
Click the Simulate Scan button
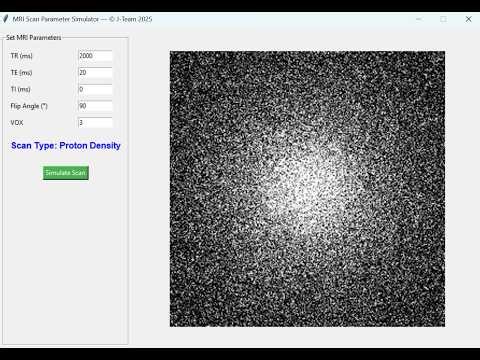point(66,173)
